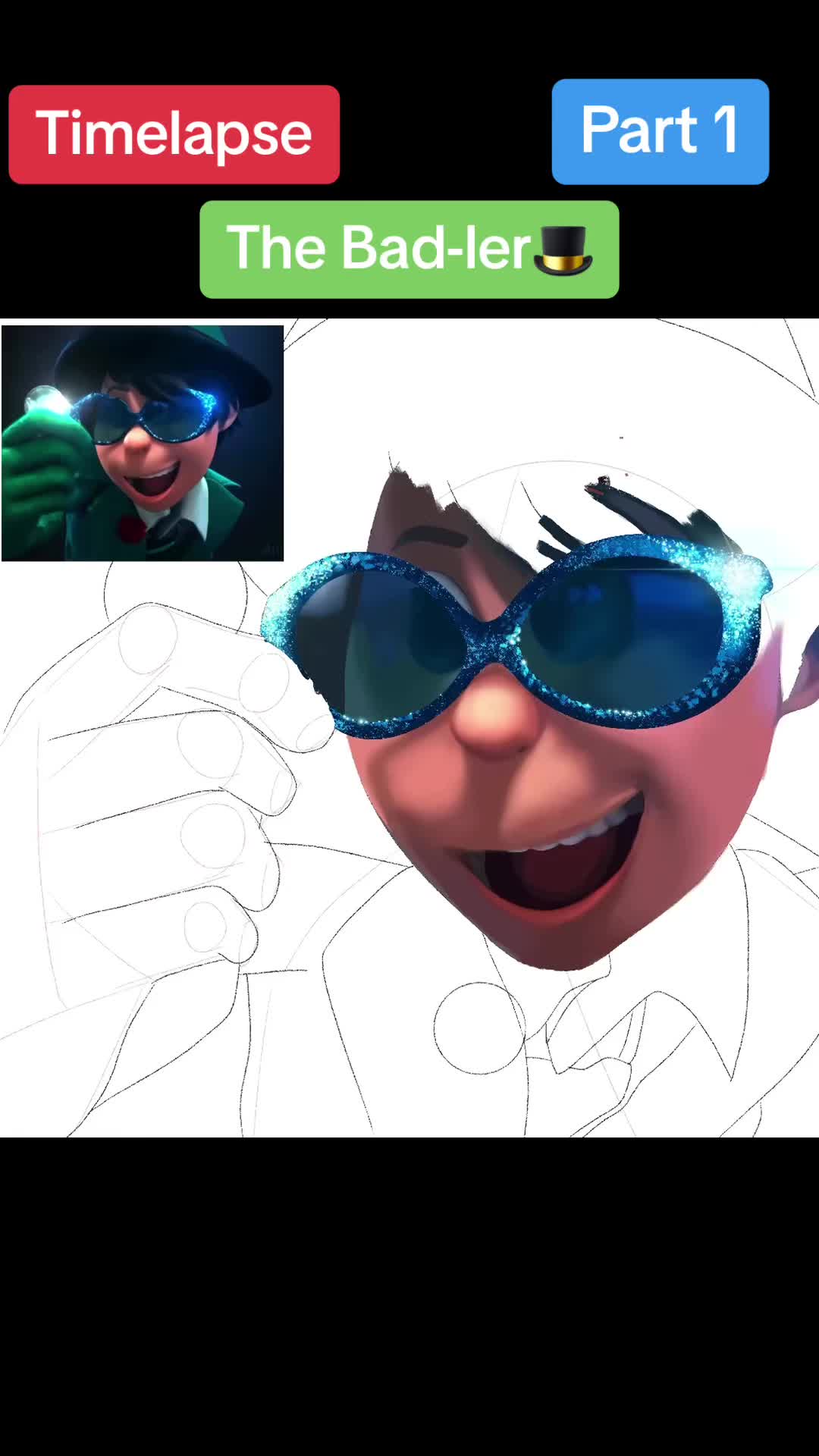The height and width of the screenshot is (1456, 819).
Task: Tap the top hat emoji in the caption
Action: [x=563, y=250]
